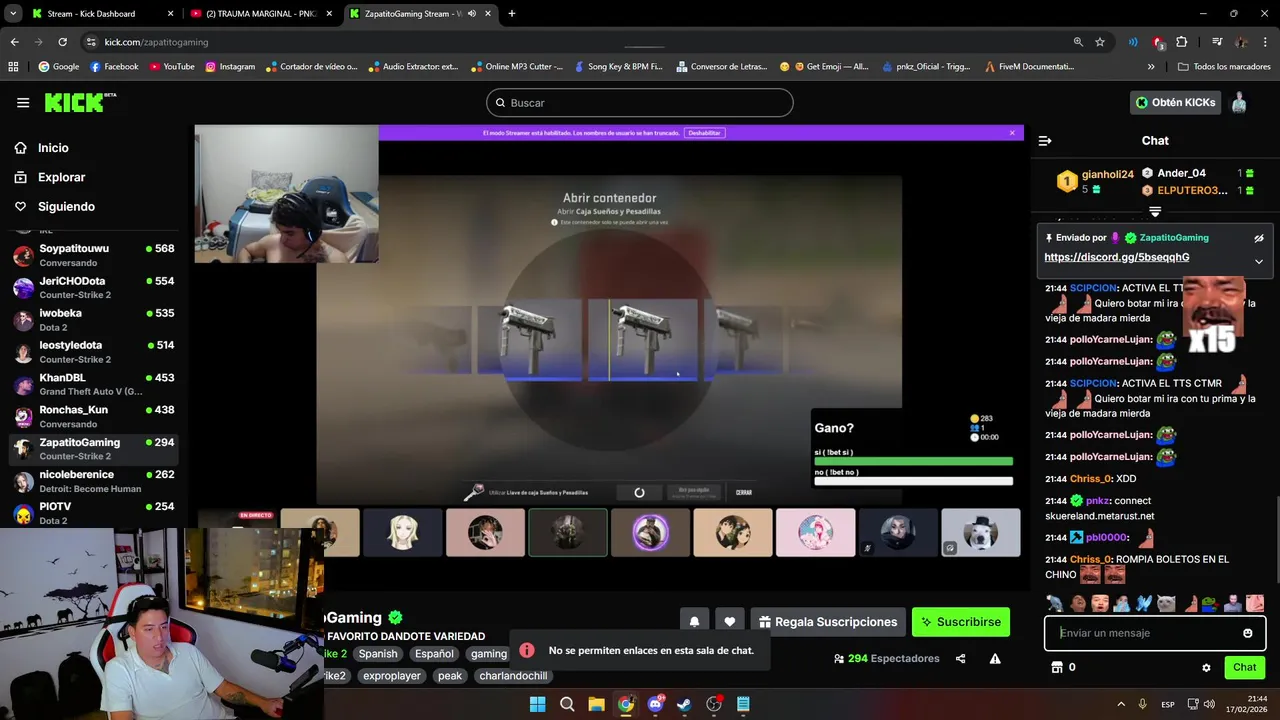Open chat settings gear
Image resolution: width=1280 pixels, height=720 pixels.
coord(1206,667)
